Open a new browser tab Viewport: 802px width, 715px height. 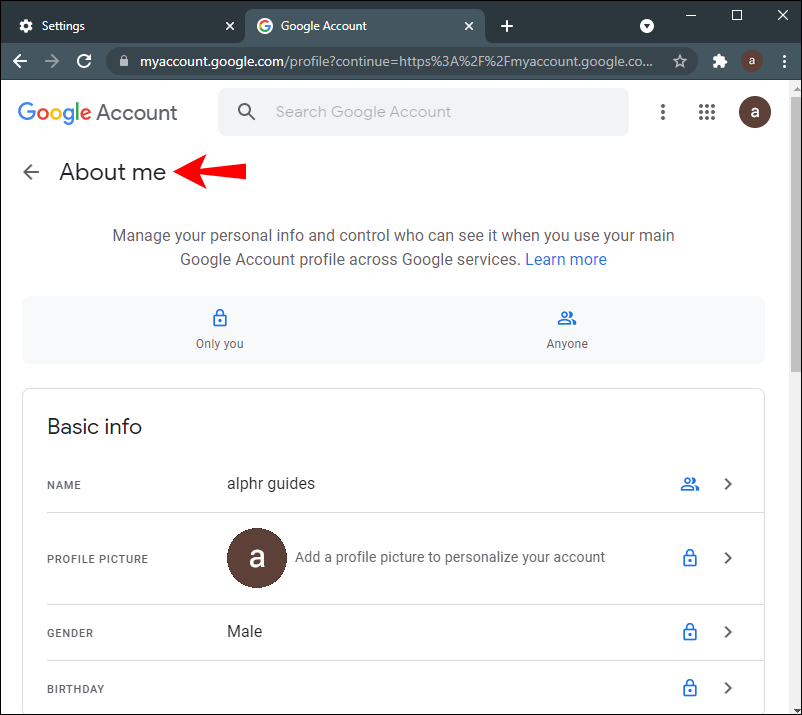(506, 26)
